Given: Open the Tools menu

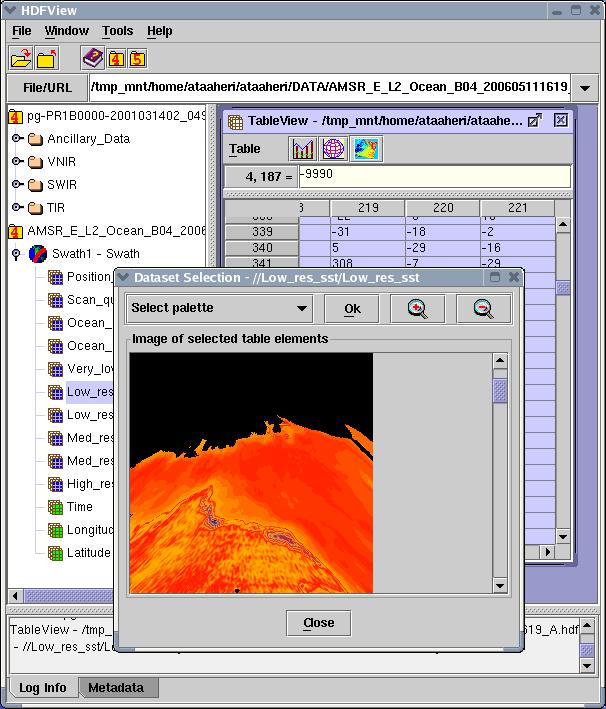Looking at the screenshot, I should point(117,31).
